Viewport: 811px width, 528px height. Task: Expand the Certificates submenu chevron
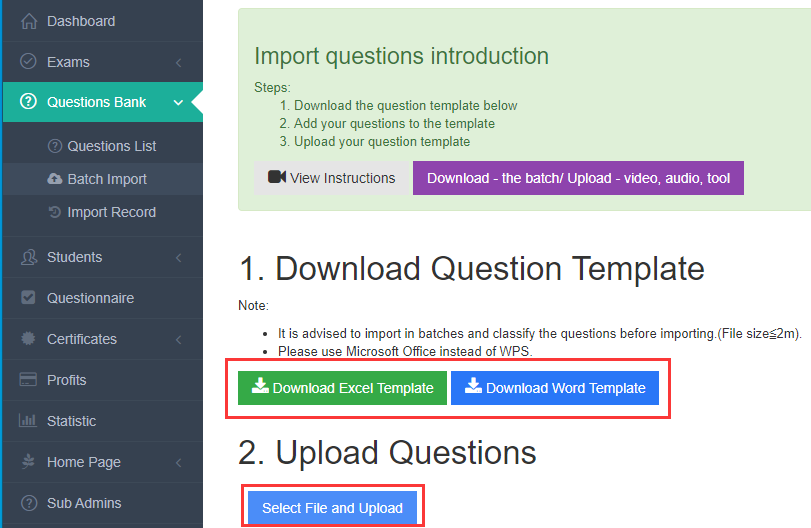[178, 340]
